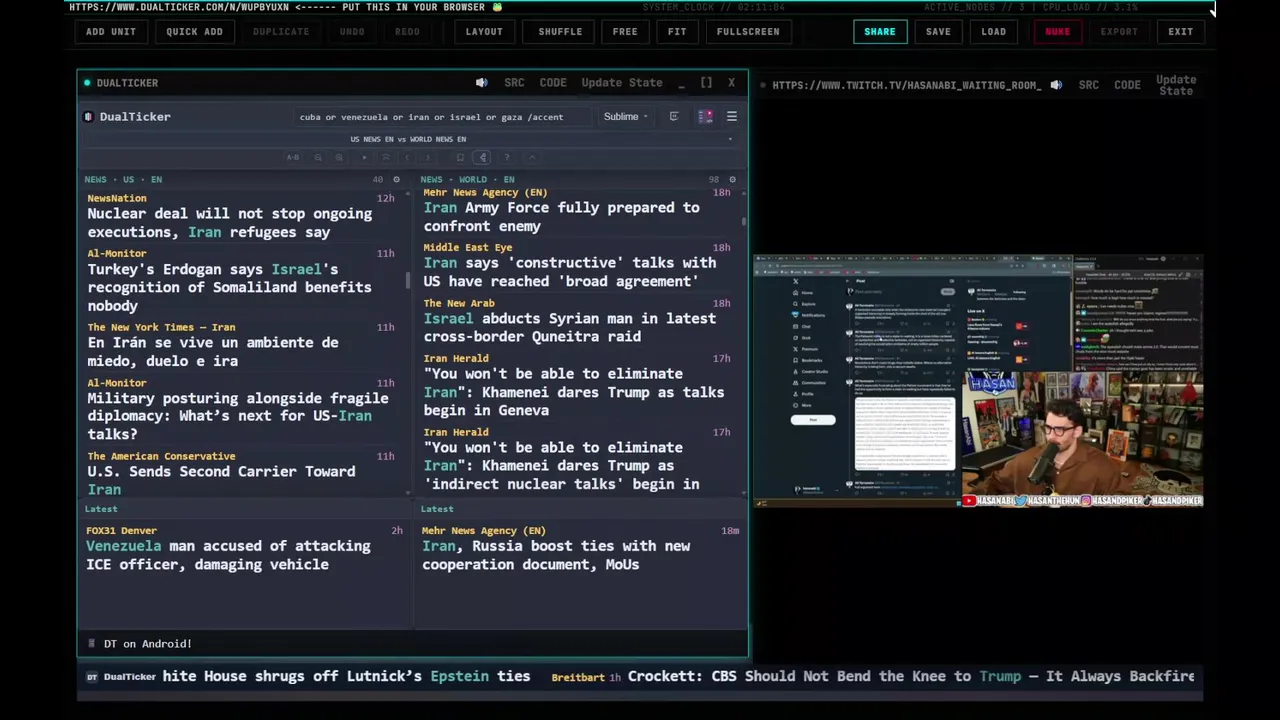
Task: Click the World news column scrollbar
Action: pos(744,220)
